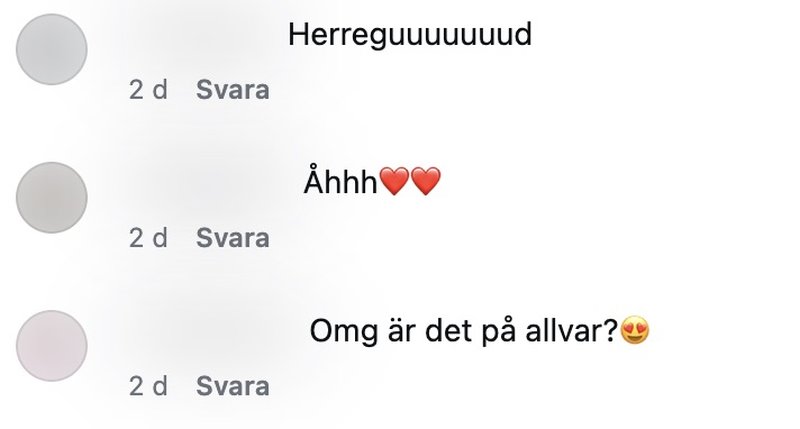Open the 2 d timestamp under the Omg comment
This screenshot has height=429, width=800.
tap(148, 386)
